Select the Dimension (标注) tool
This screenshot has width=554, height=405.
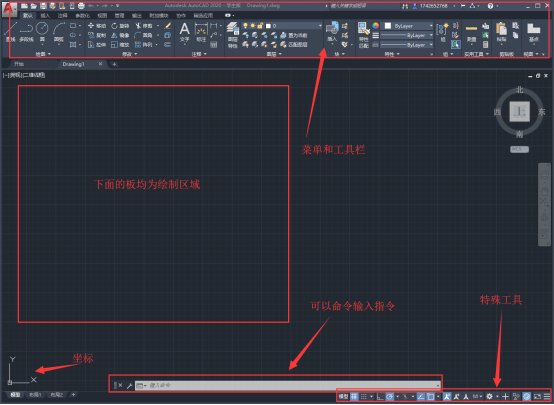tap(201, 32)
